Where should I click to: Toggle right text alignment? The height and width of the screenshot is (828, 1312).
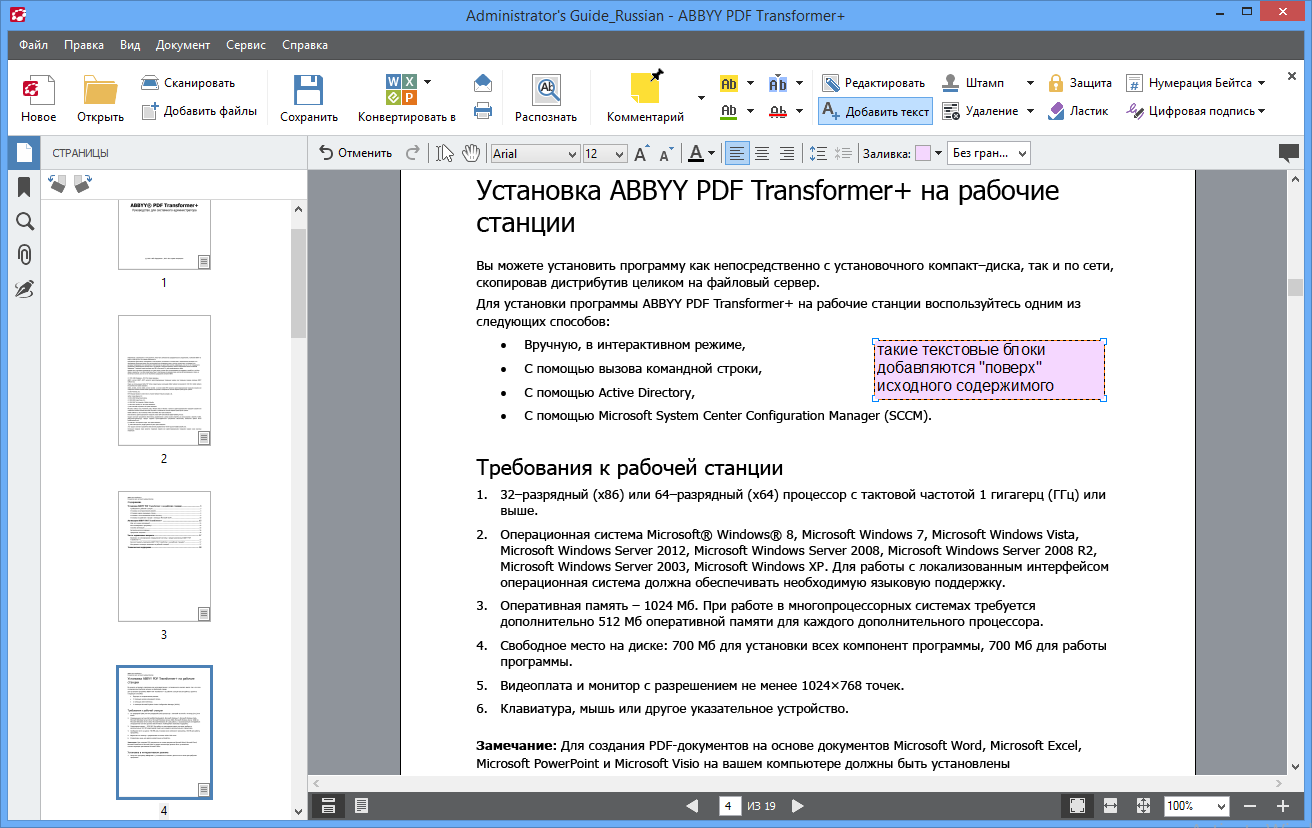click(787, 153)
